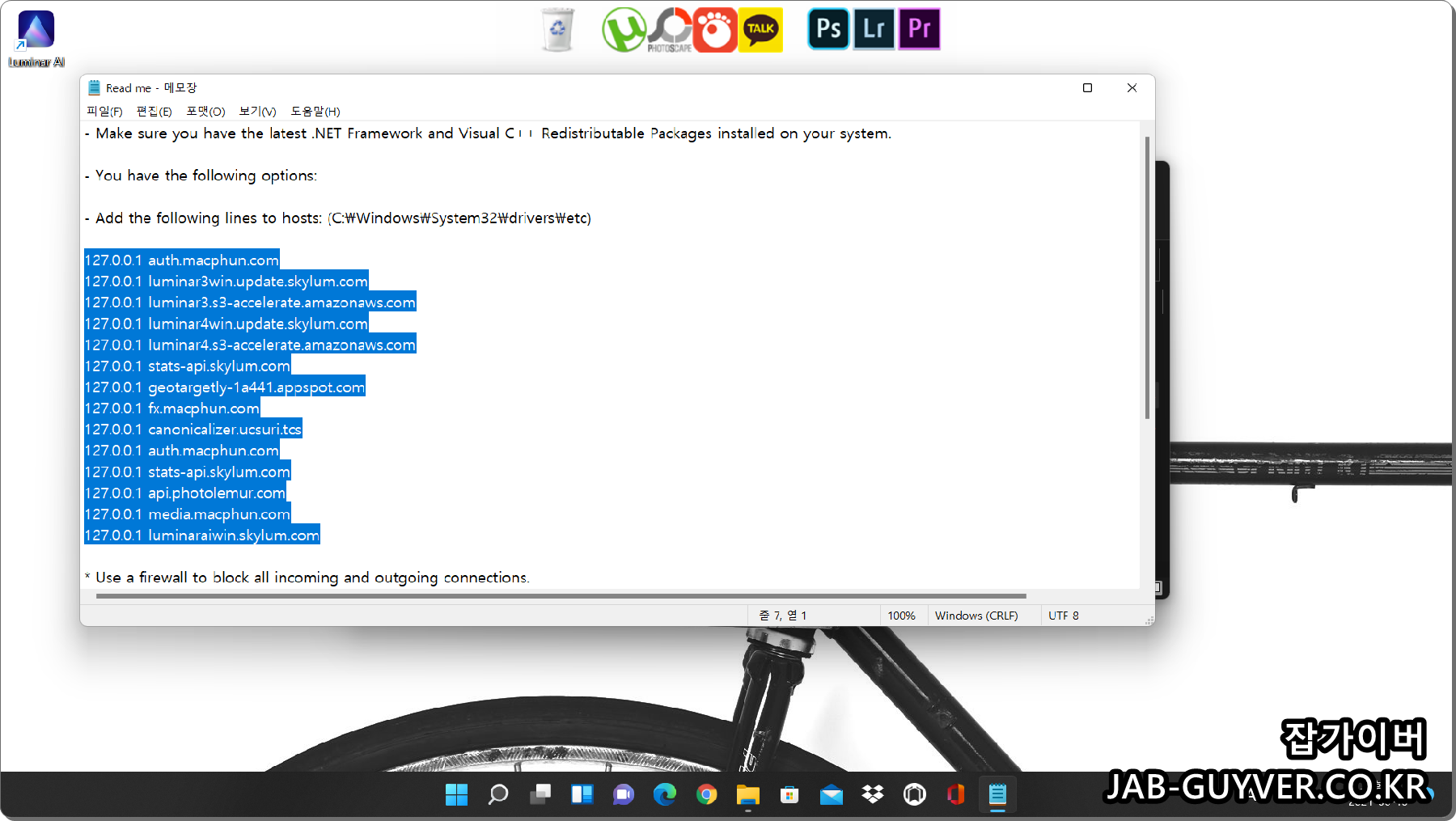Click the horizontal scrollbar thumb in Notepad
This screenshot has width=1456, height=821.
pos(561,596)
